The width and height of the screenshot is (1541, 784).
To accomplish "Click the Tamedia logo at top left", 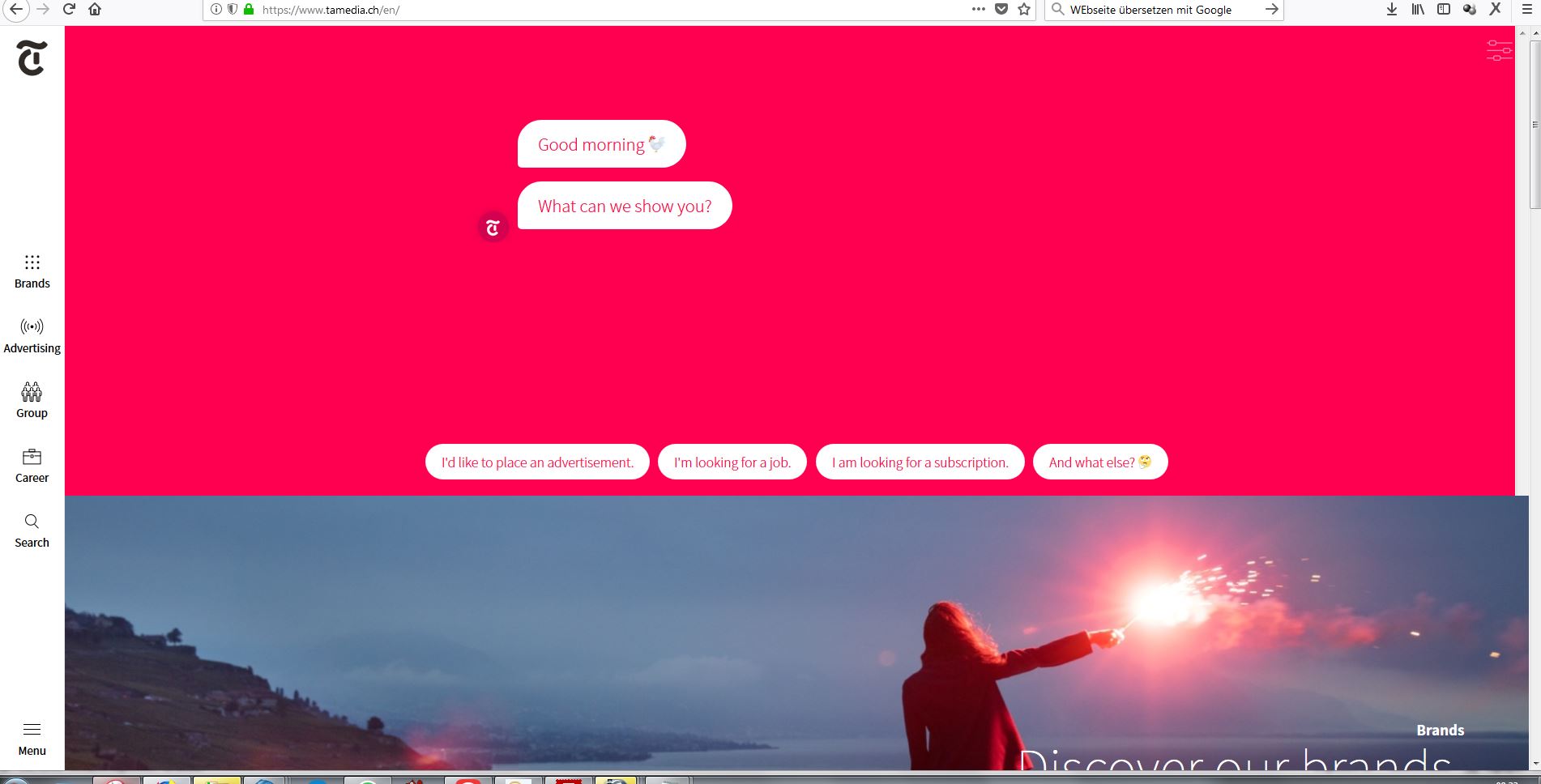I will 32,58.
